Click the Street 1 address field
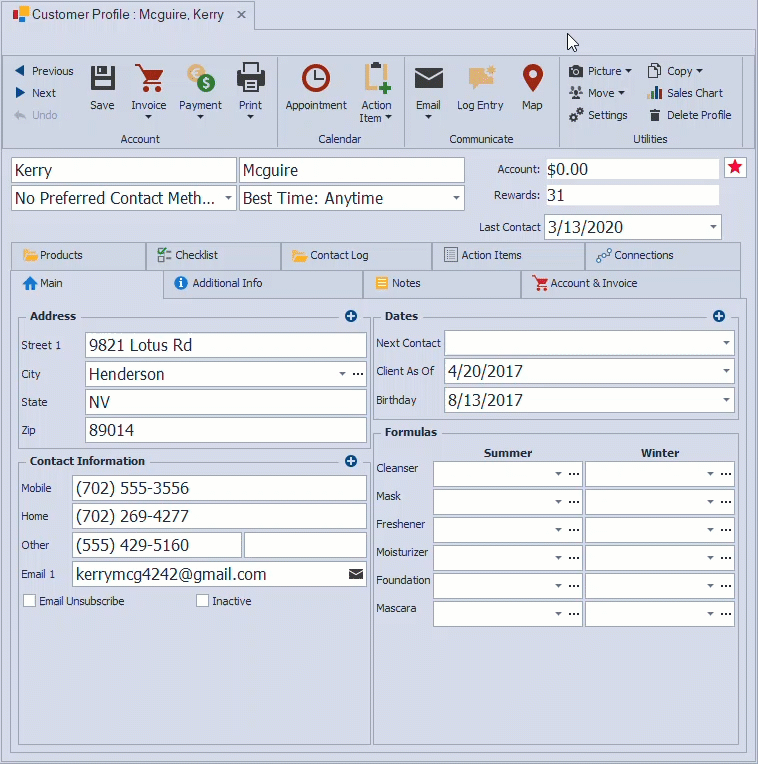Image resolution: width=758 pixels, height=764 pixels. tap(226, 345)
